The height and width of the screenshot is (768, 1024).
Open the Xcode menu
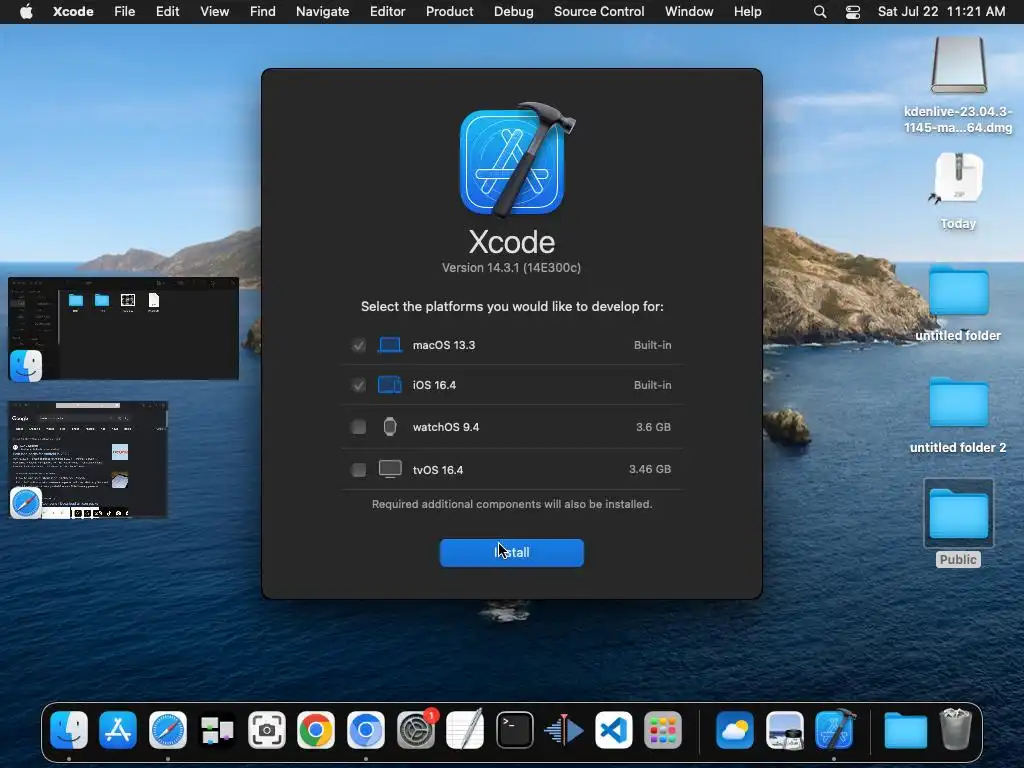(x=73, y=12)
